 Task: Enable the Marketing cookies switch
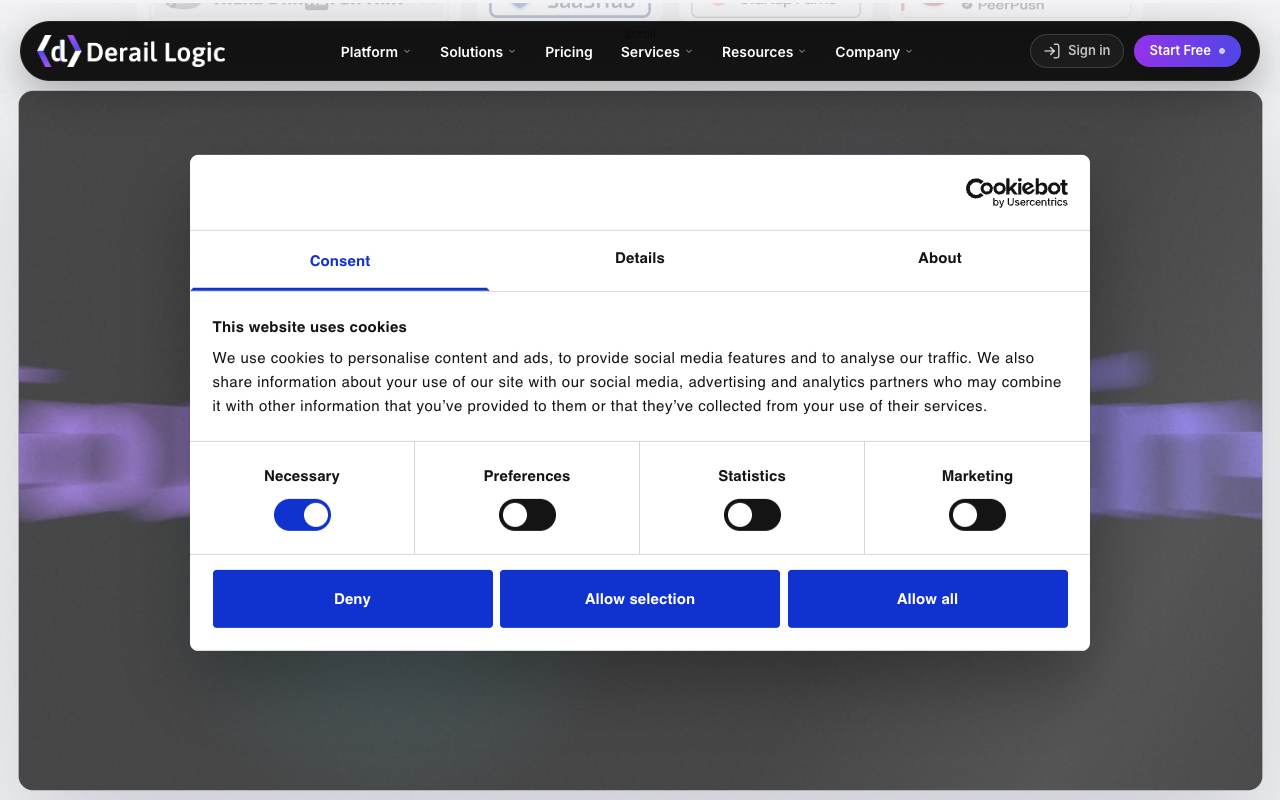[977, 515]
